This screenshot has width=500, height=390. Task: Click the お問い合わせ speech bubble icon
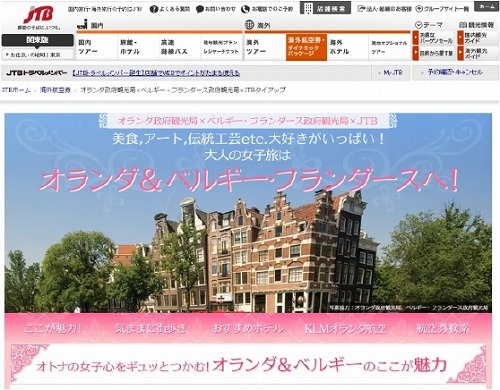[x=199, y=9]
